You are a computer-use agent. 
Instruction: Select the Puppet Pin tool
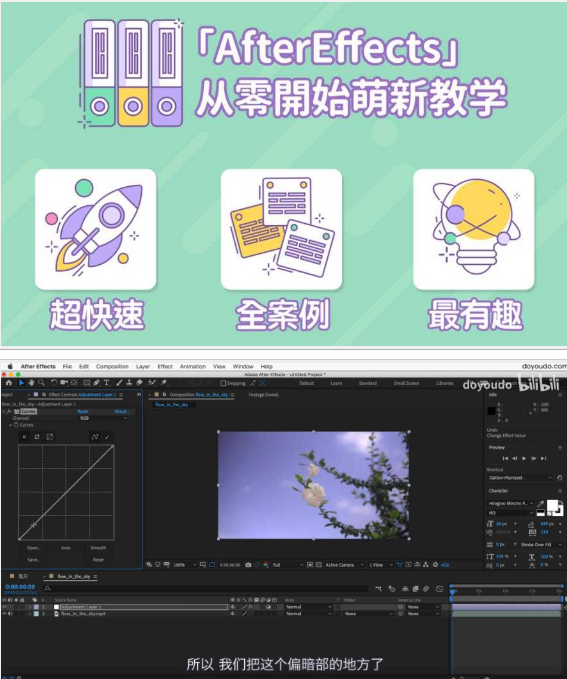(164, 383)
